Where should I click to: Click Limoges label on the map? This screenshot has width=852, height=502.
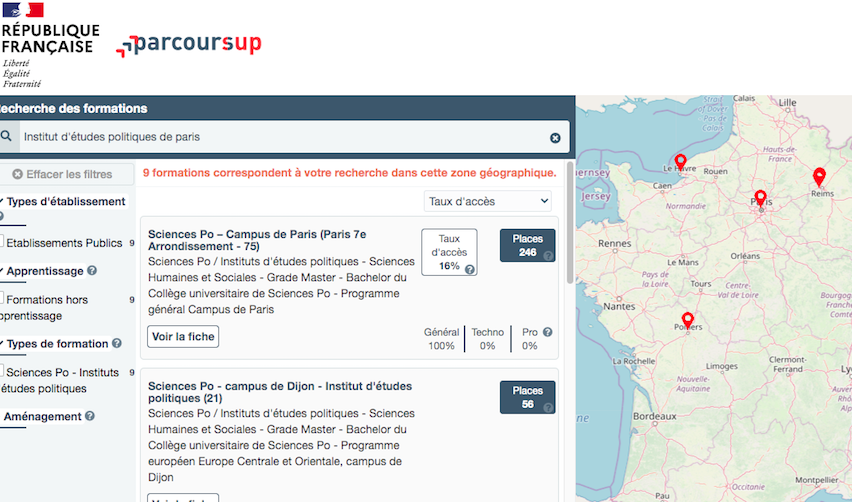(x=722, y=367)
